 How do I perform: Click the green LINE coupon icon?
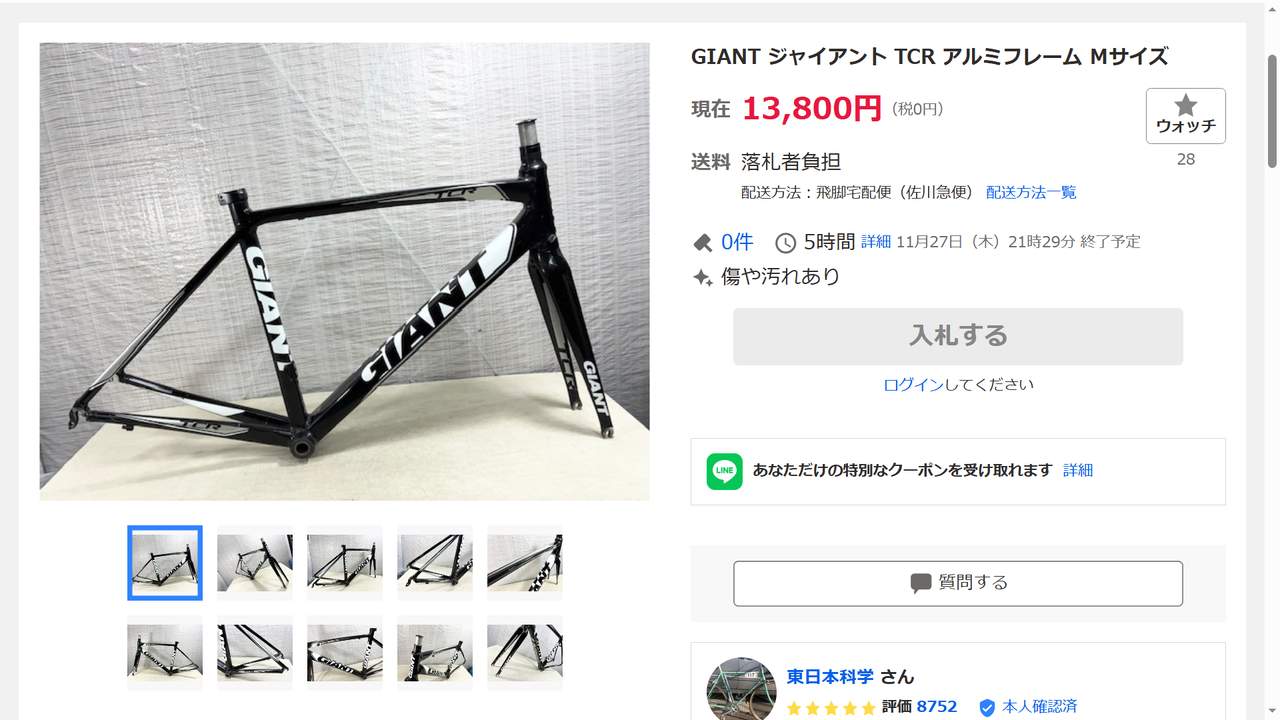[724, 471]
